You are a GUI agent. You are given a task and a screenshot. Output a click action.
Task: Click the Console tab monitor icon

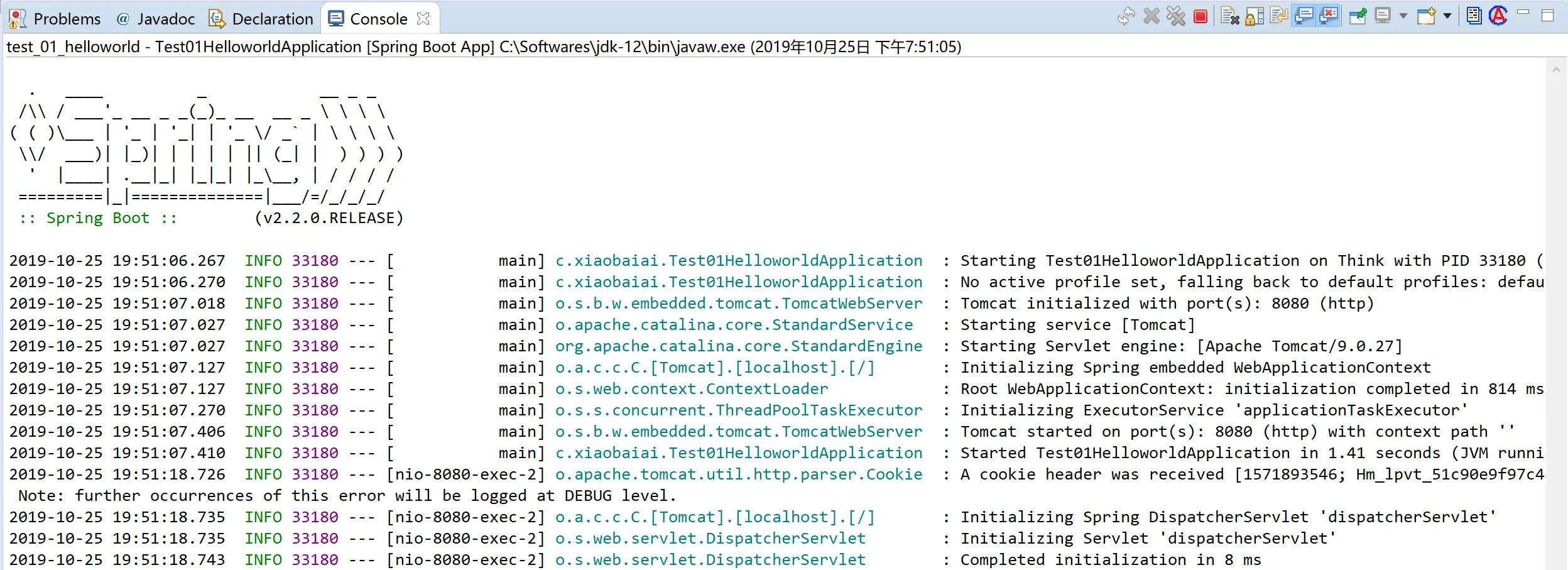pos(336,18)
